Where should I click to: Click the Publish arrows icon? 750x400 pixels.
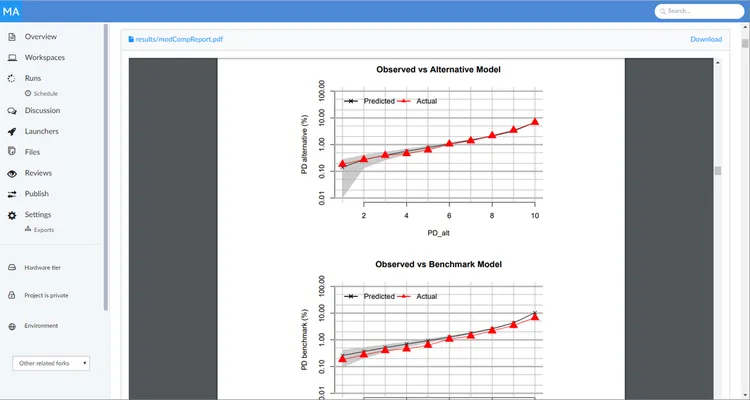[x=12, y=194]
